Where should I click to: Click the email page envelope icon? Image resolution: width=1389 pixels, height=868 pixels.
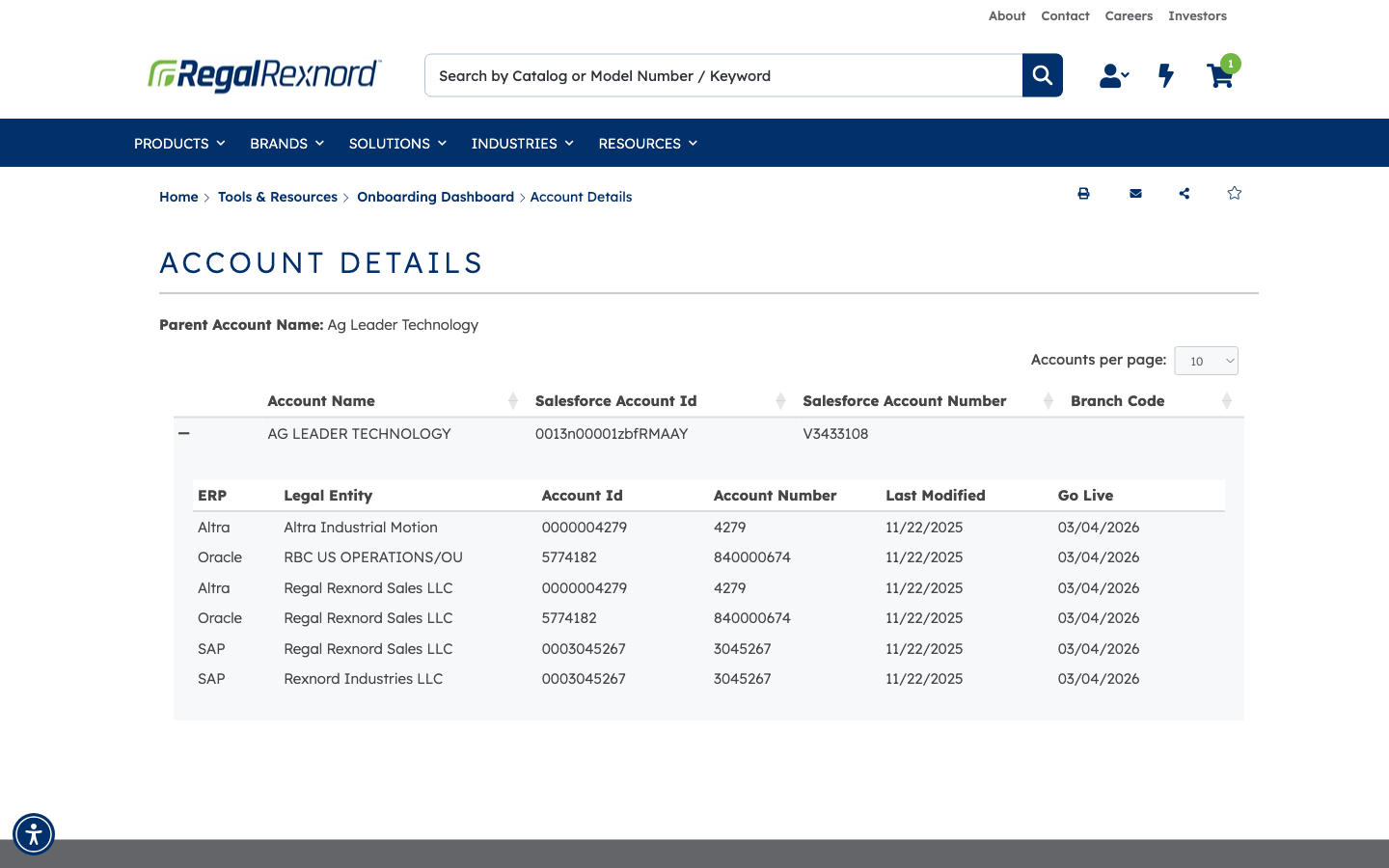[1135, 194]
